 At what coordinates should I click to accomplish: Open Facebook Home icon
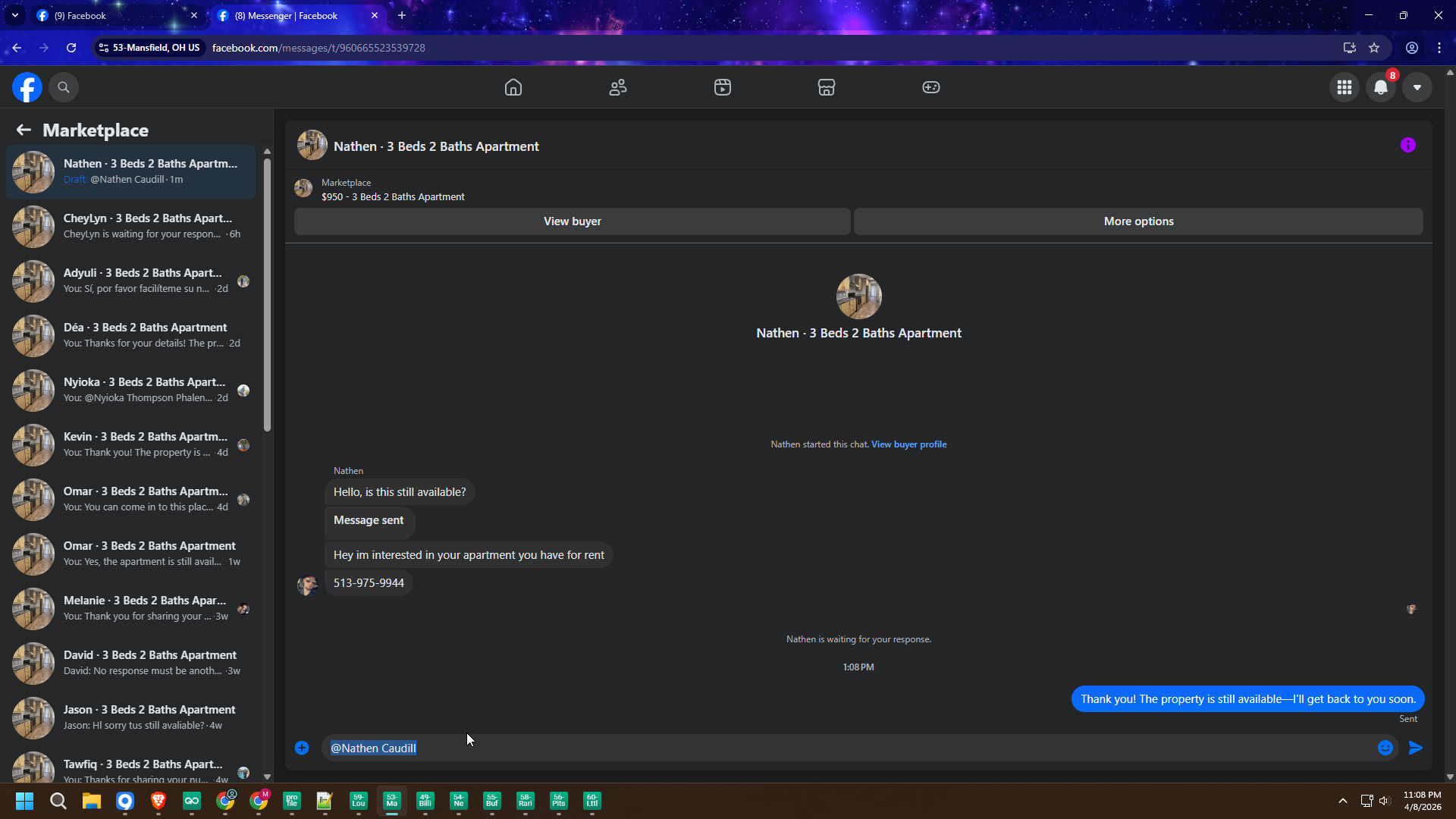point(513,87)
